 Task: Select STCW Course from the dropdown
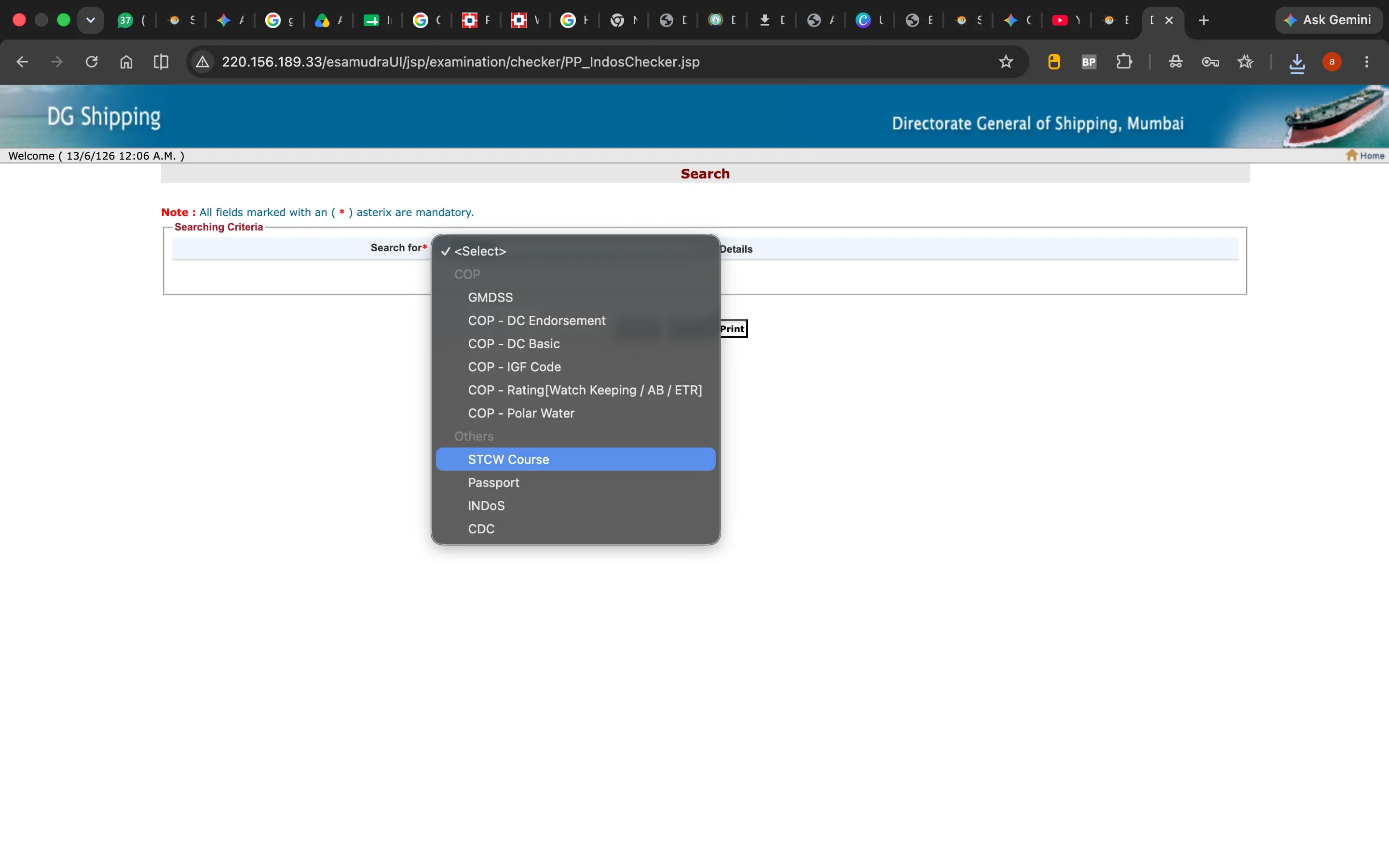tap(575, 459)
